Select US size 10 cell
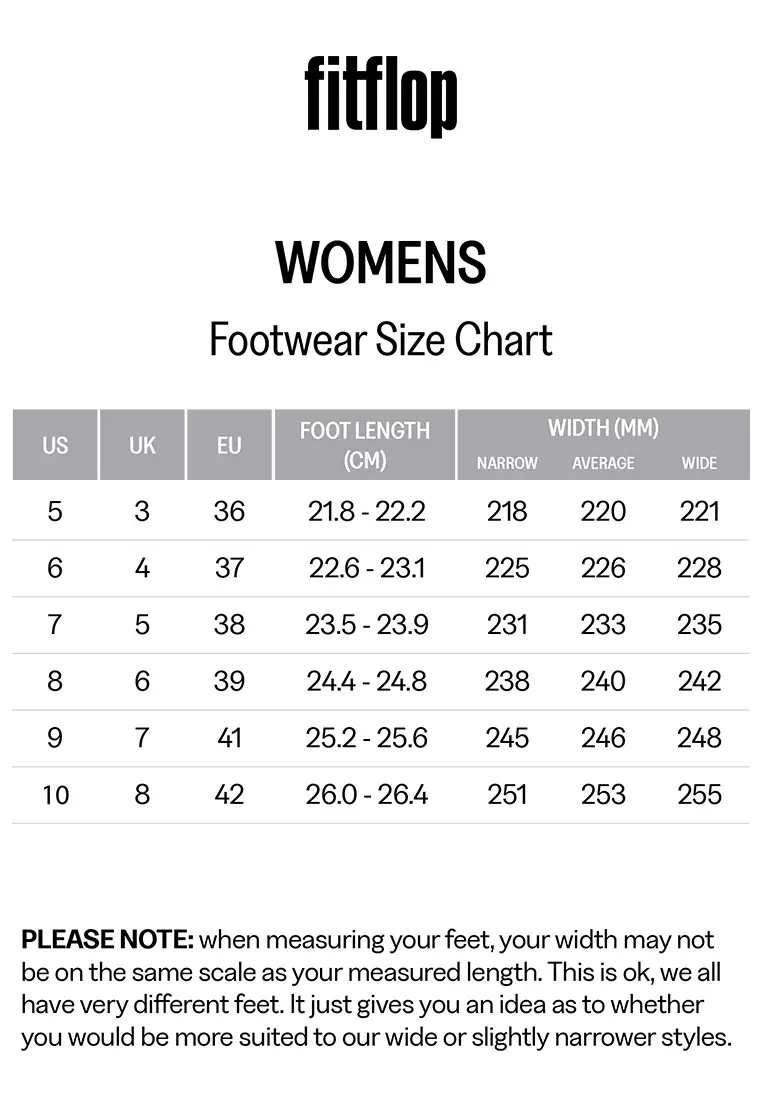The image size is (762, 1100). (55, 795)
